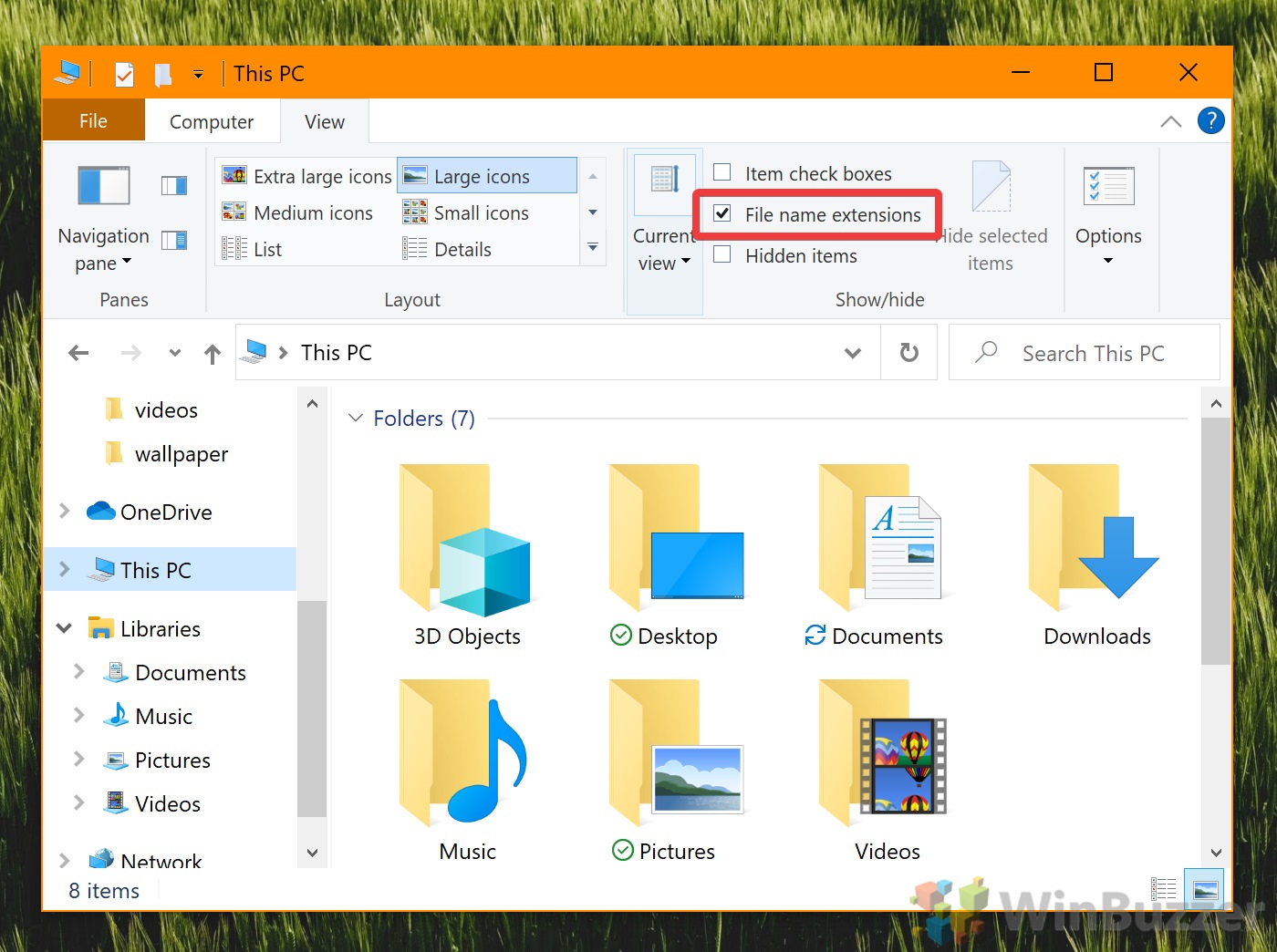1277x952 pixels.
Task: Enable Hidden items visibility
Action: (722, 256)
